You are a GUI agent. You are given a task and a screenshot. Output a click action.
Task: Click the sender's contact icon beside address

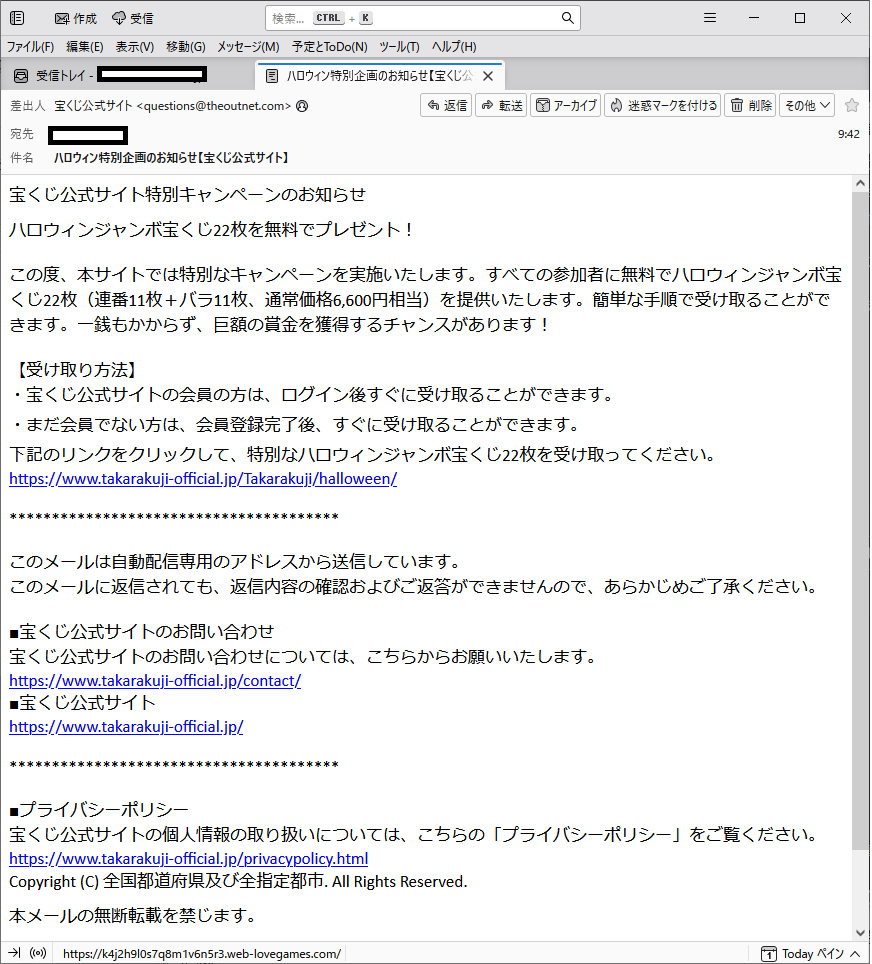302,105
